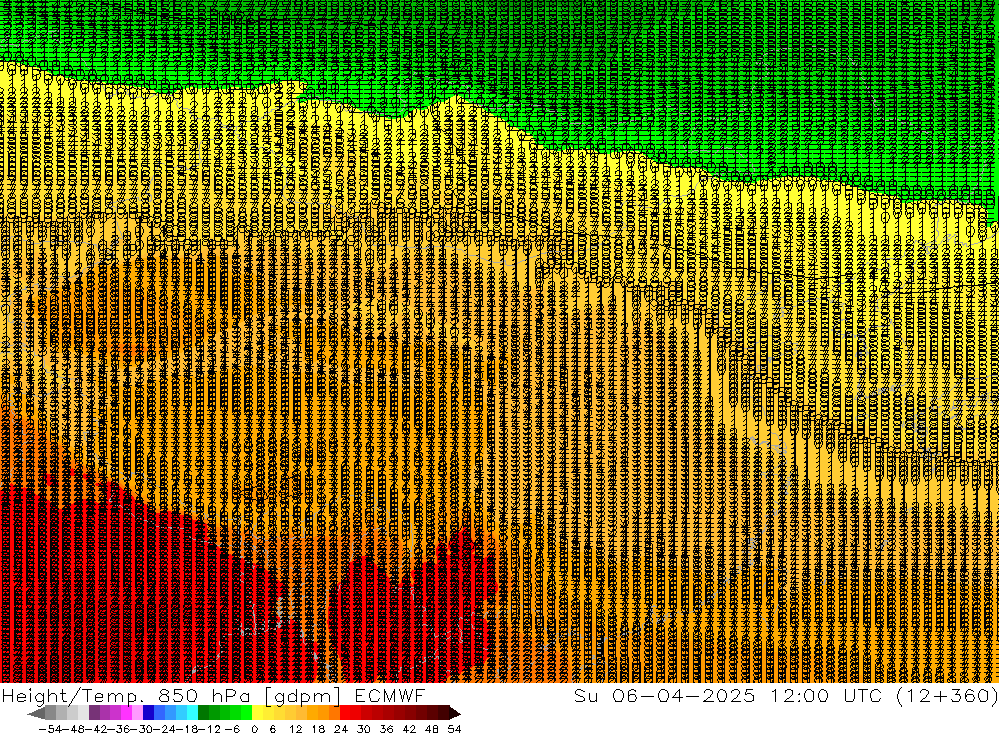Click the '0' legend value
This screenshot has width=1000, height=733.
click(x=254, y=729)
